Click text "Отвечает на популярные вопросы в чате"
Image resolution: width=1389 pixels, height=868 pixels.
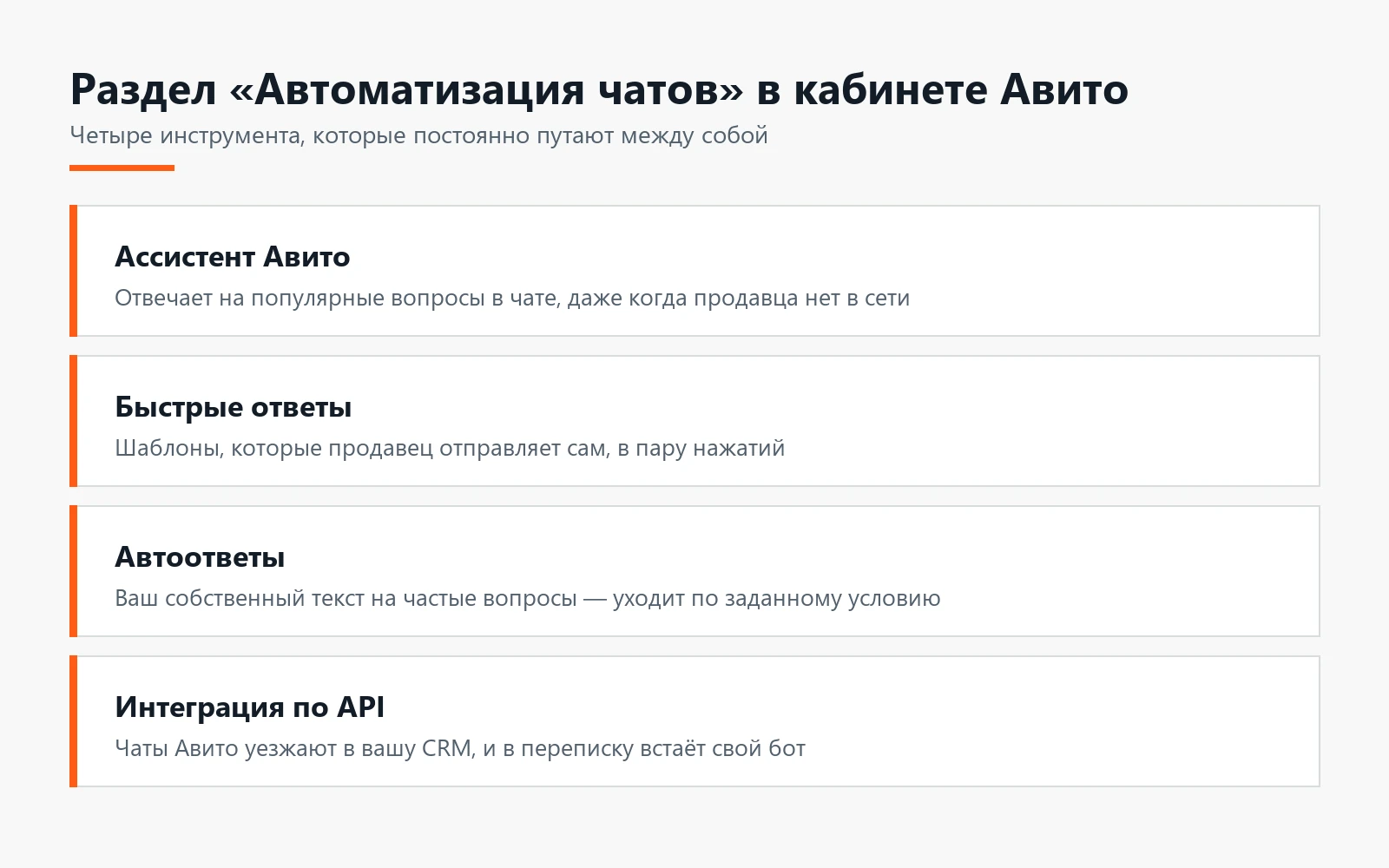click(x=338, y=299)
